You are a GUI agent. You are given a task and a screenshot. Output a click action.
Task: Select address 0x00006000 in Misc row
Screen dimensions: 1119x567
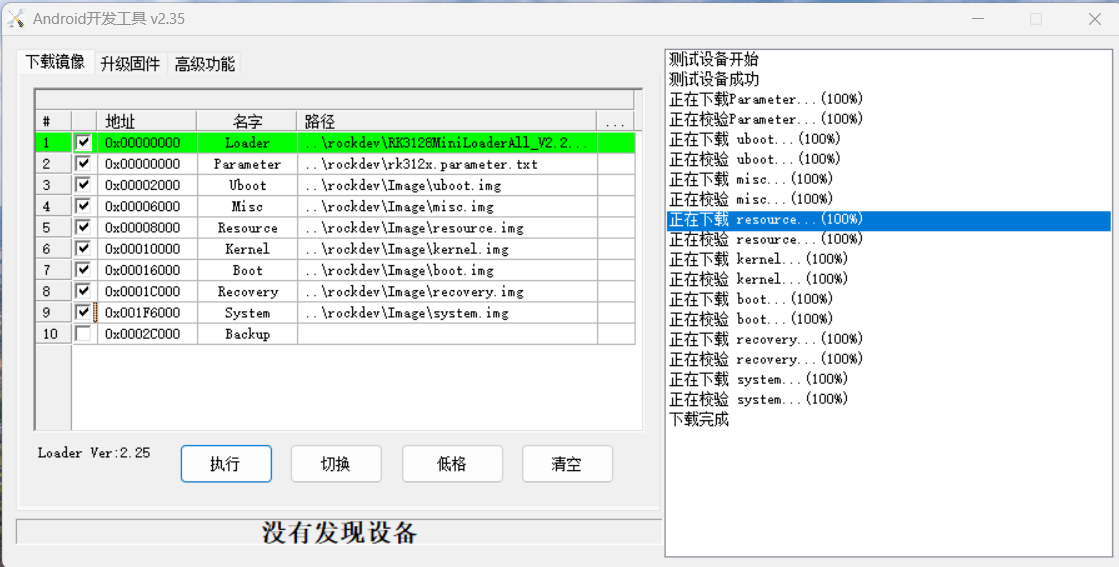(147, 206)
